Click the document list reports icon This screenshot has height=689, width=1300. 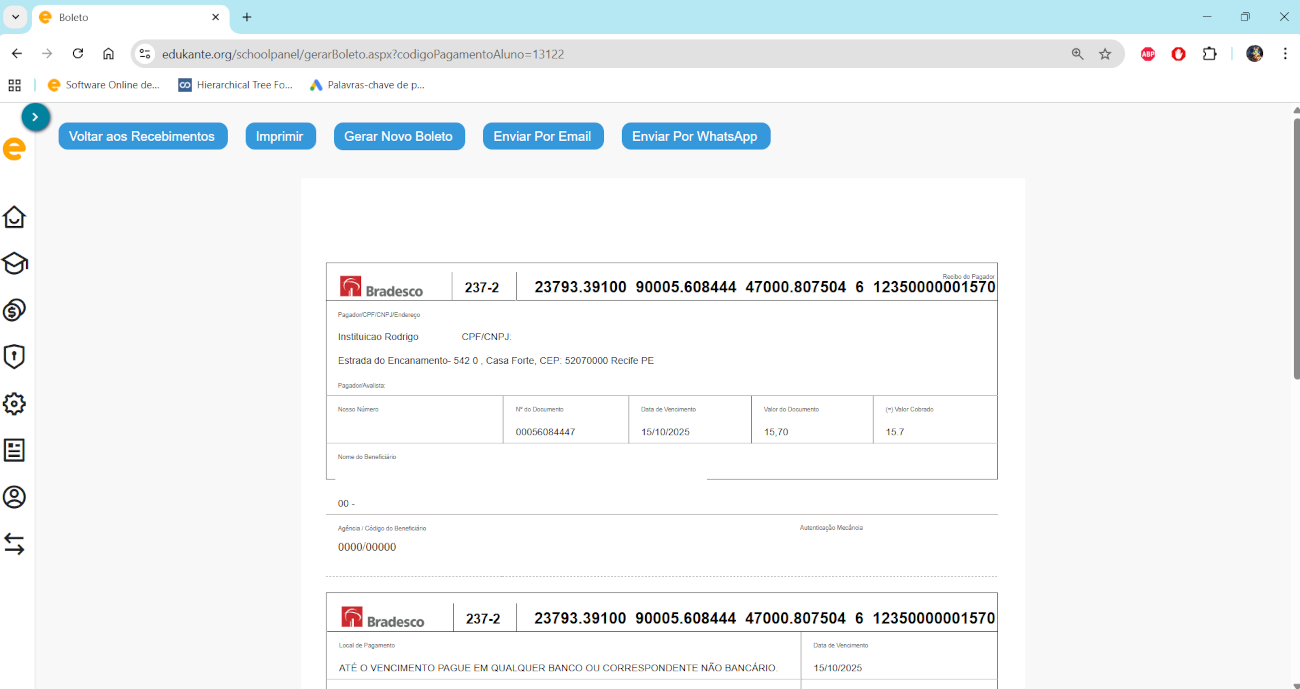pyautogui.click(x=14, y=450)
